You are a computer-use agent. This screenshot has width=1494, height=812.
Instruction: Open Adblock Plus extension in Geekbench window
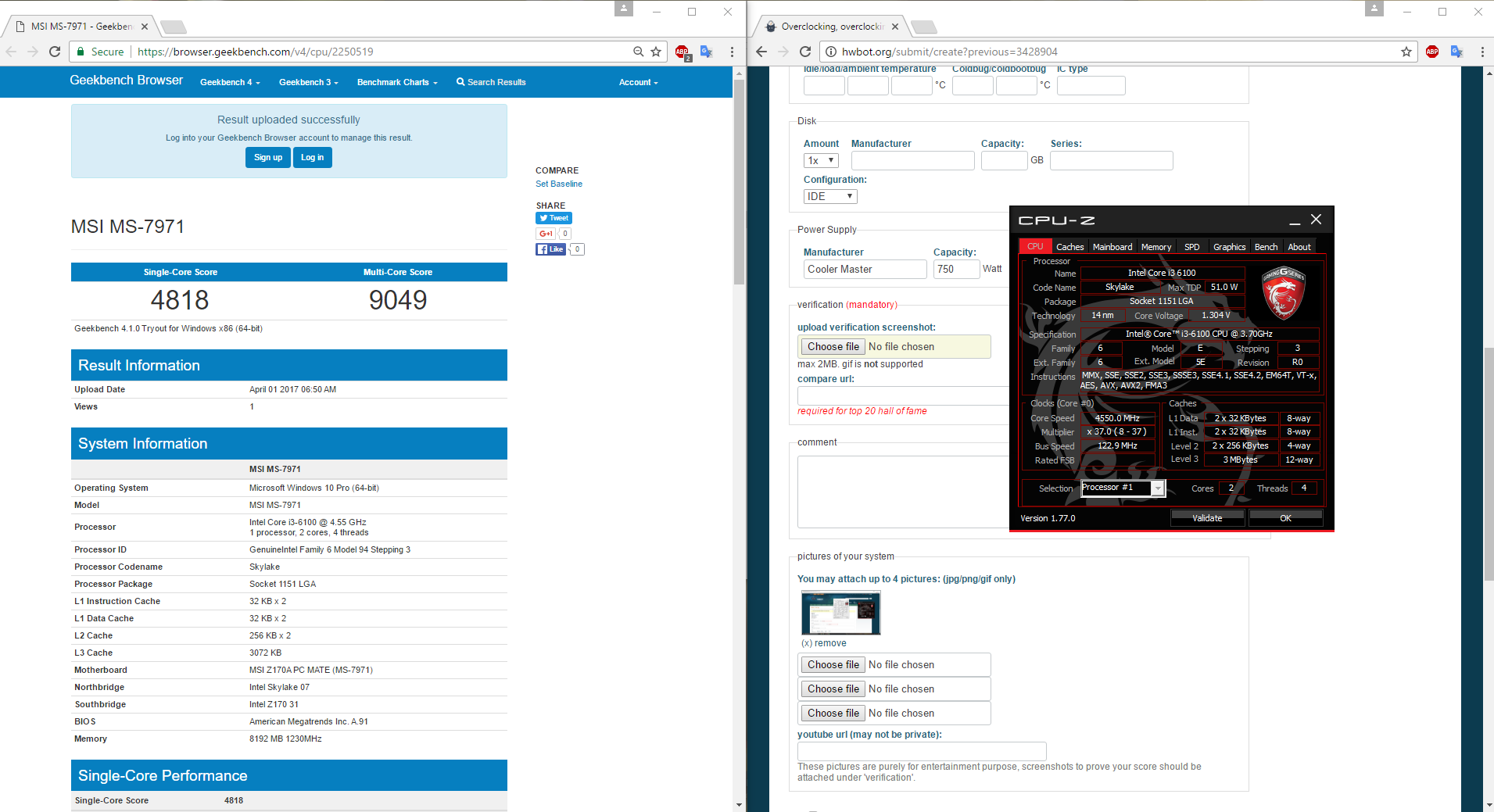tap(682, 52)
